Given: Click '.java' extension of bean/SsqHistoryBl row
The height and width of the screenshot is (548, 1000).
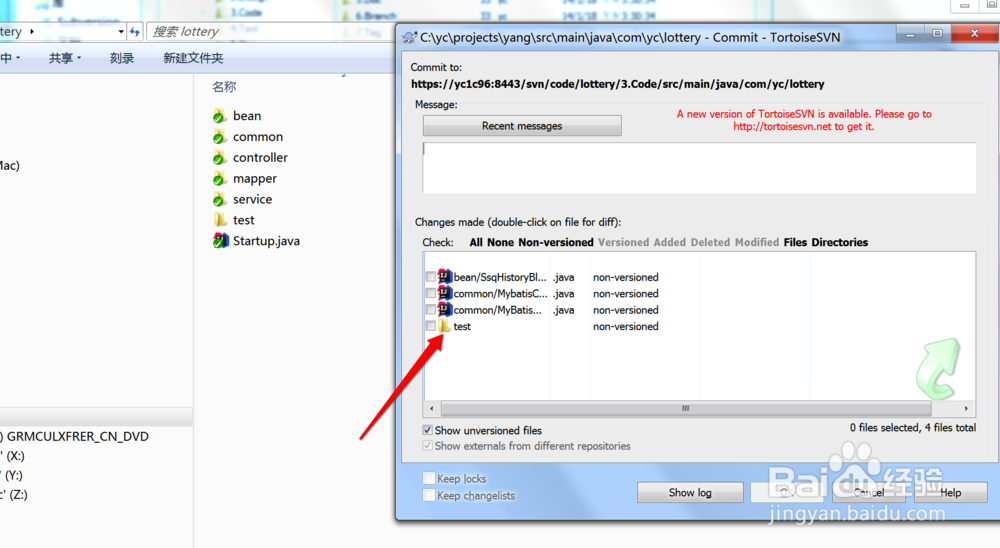Looking at the screenshot, I should [x=564, y=277].
